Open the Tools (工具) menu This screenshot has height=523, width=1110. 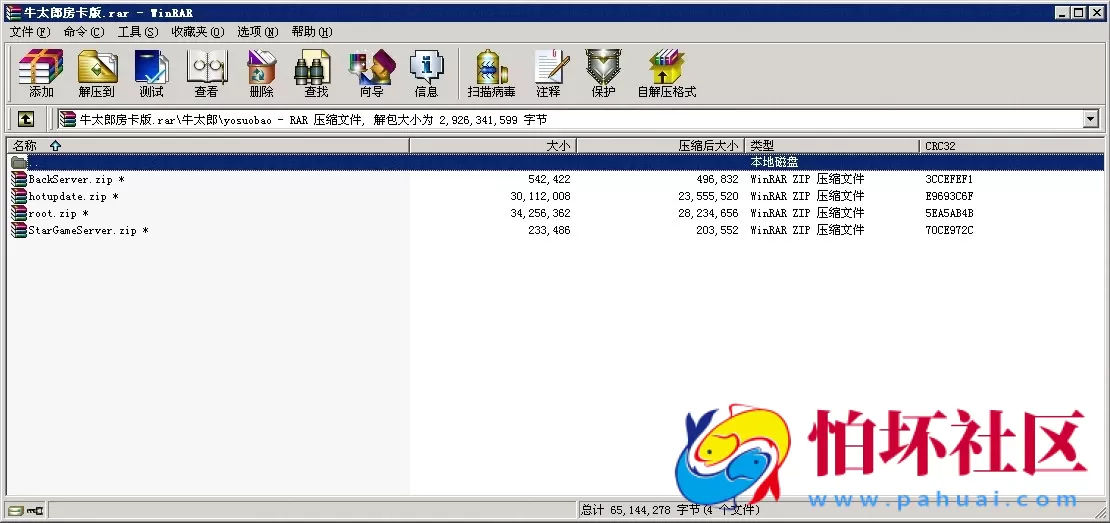click(x=137, y=32)
